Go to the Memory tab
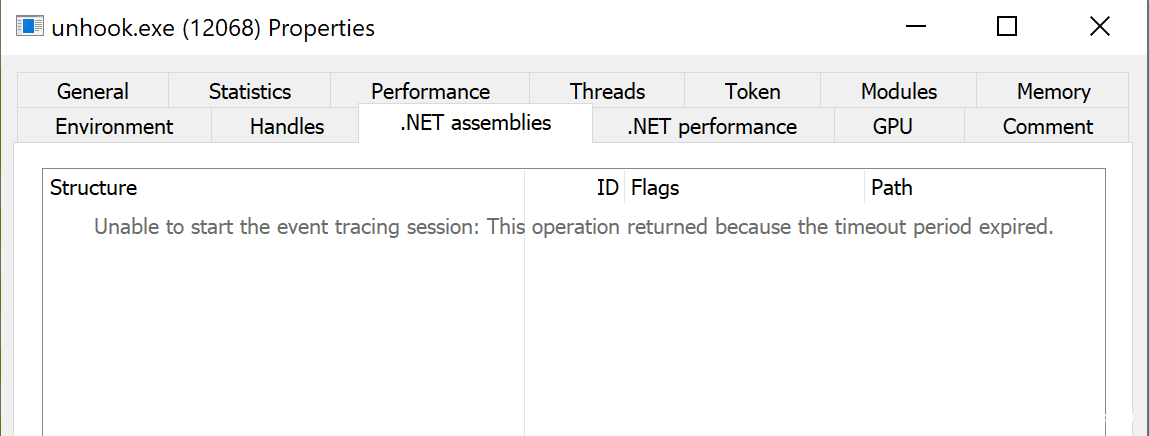Screen dimensions: 1150x436 [x=1053, y=91]
